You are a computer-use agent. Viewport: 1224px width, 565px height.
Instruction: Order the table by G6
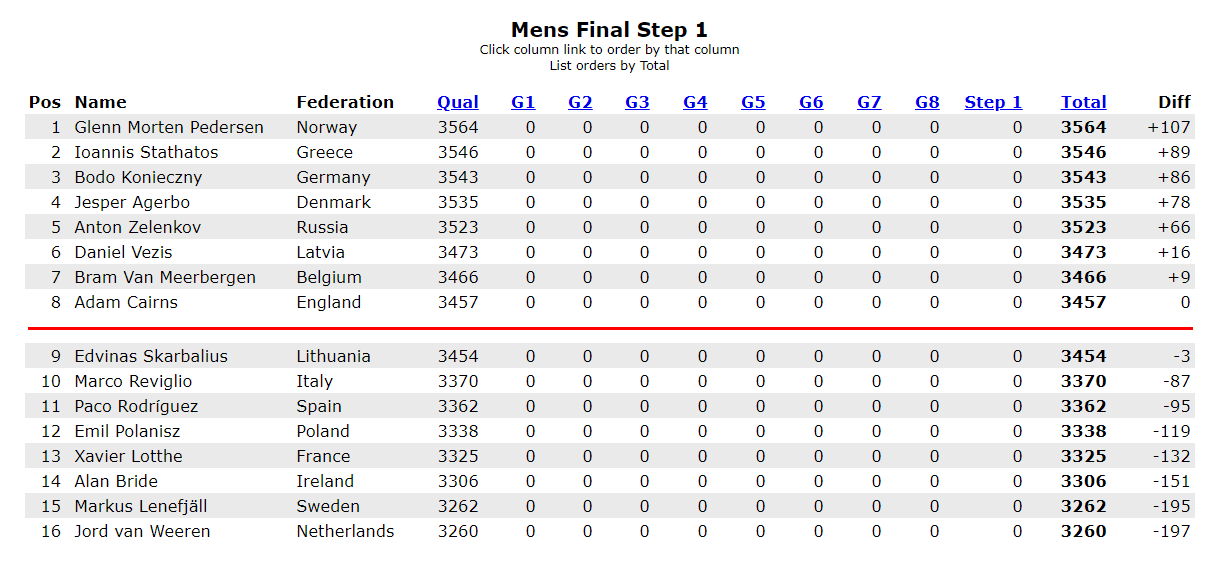coord(811,102)
